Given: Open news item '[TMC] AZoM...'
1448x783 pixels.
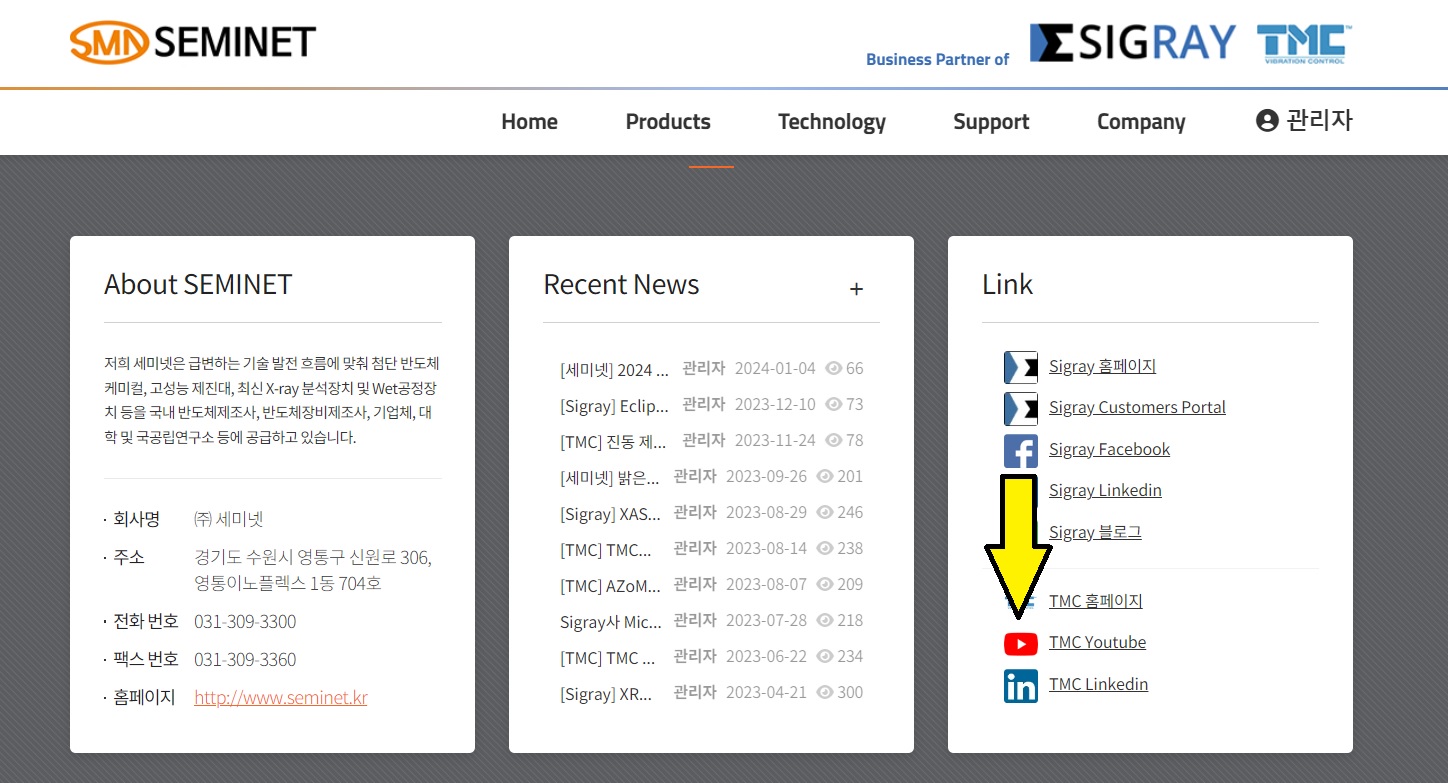Looking at the screenshot, I should (x=610, y=585).
